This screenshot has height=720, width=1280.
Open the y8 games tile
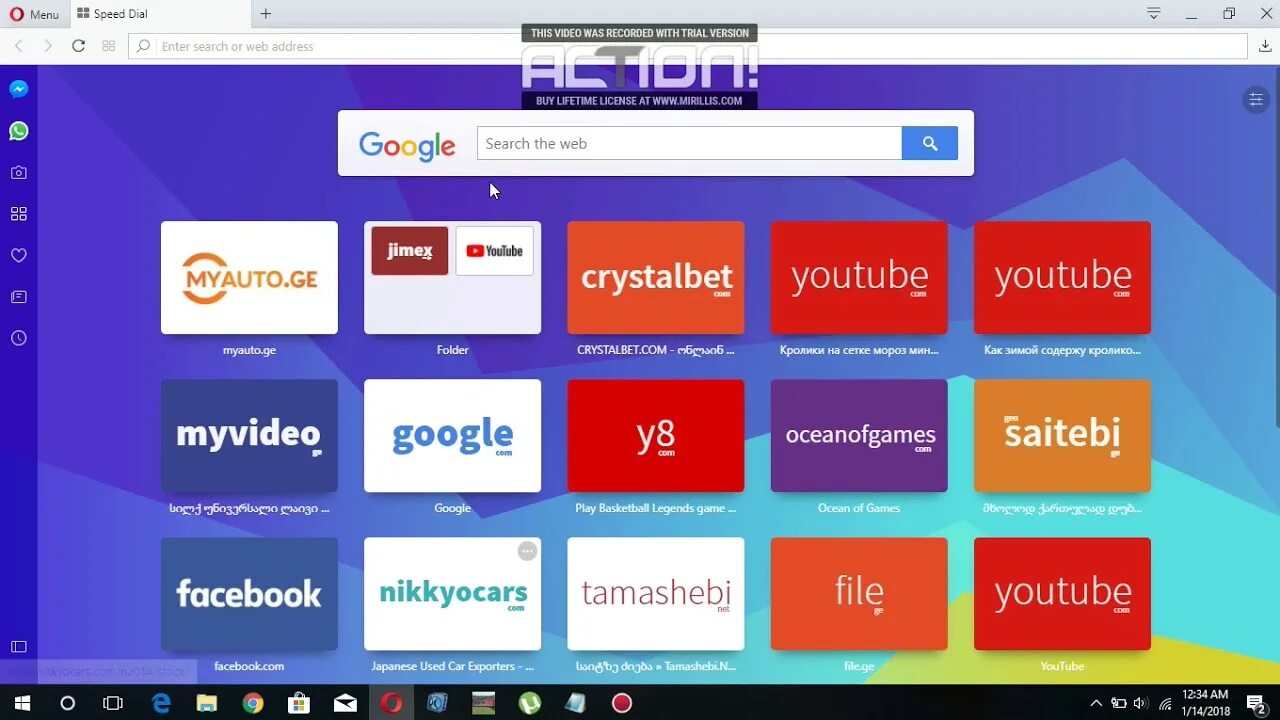[655, 436]
